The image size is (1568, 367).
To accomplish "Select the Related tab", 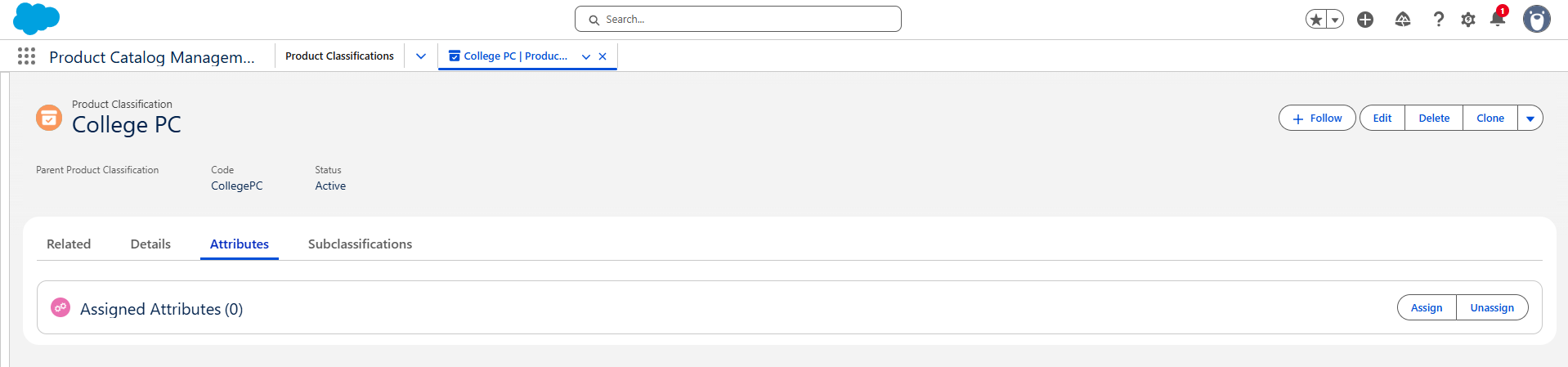I will (x=69, y=244).
